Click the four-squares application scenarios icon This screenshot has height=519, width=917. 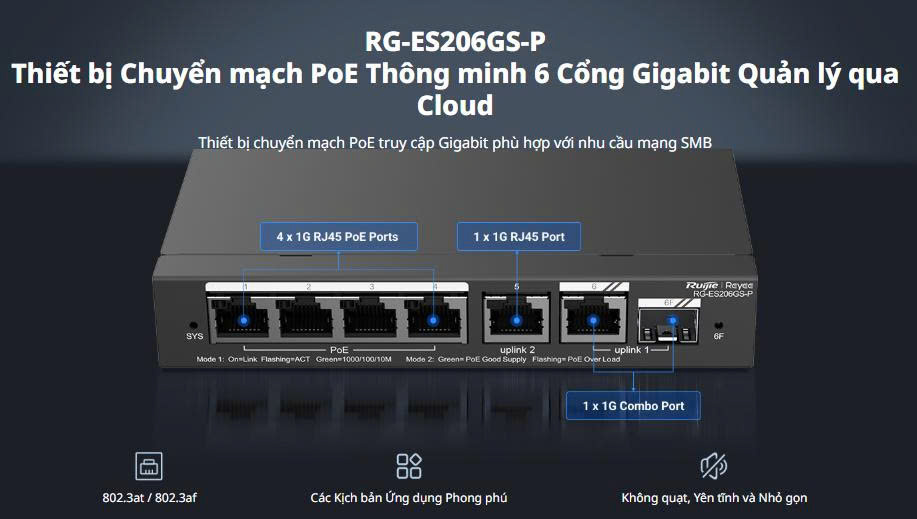[409, 466]
